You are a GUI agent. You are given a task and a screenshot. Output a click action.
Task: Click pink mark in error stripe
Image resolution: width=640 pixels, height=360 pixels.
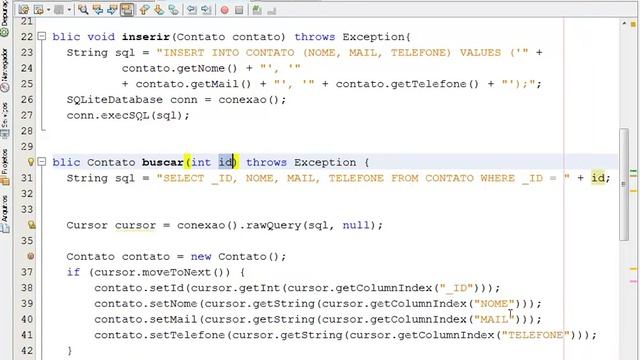633,282
